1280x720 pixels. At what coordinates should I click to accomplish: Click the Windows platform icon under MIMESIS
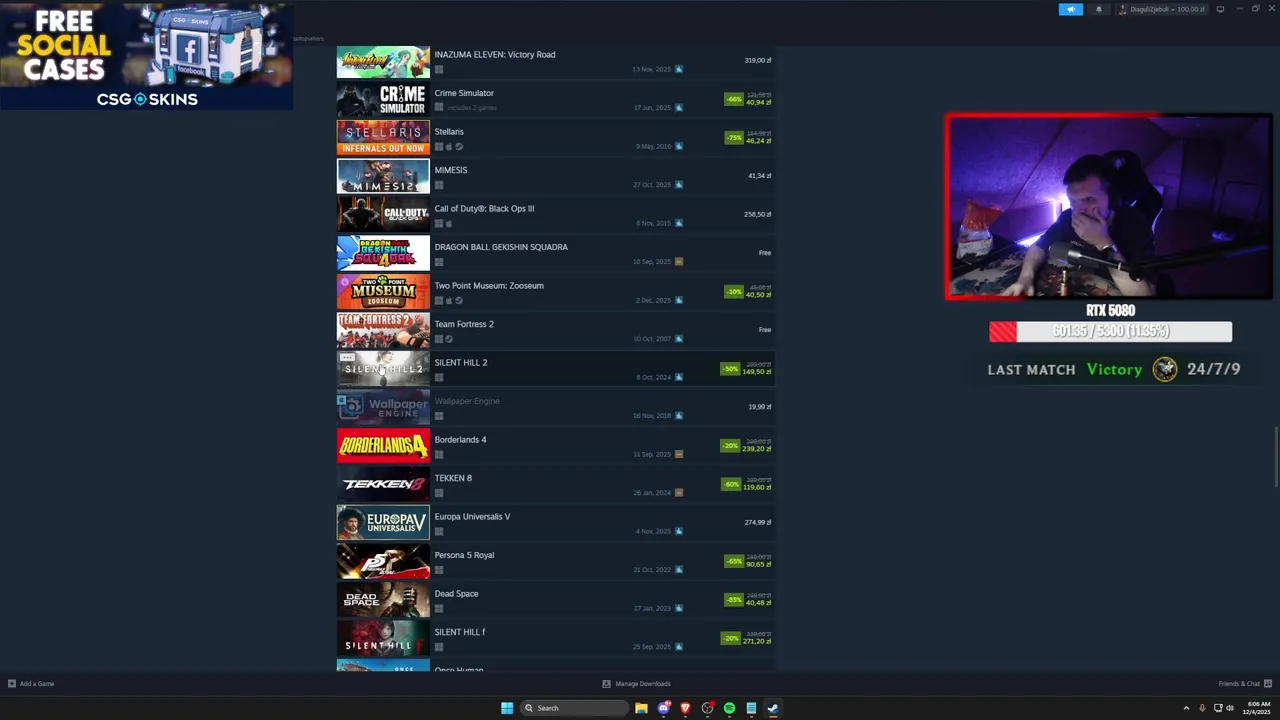click(x=438, y=185)
